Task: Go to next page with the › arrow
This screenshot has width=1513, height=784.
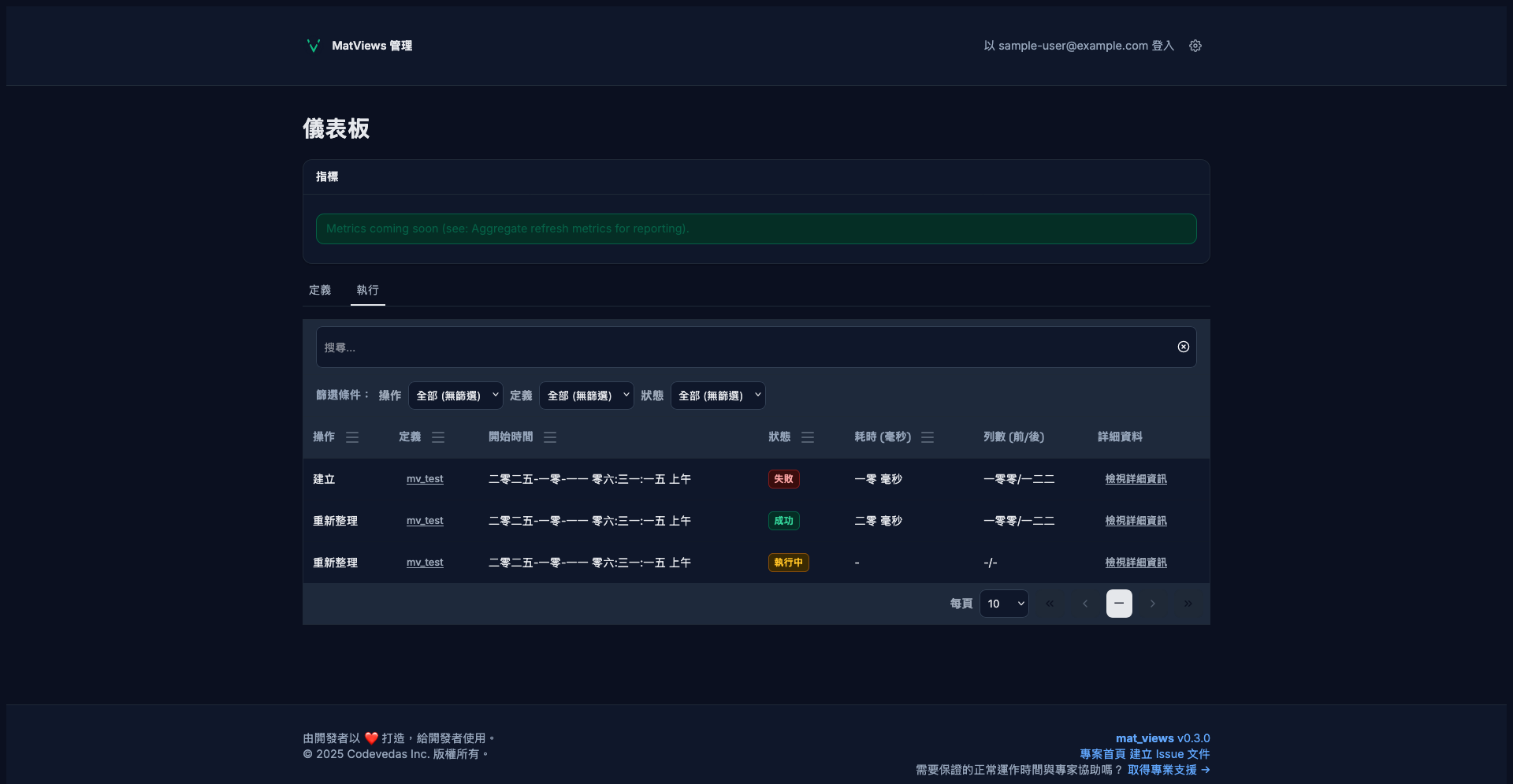Action: [x=1153, y=604]
